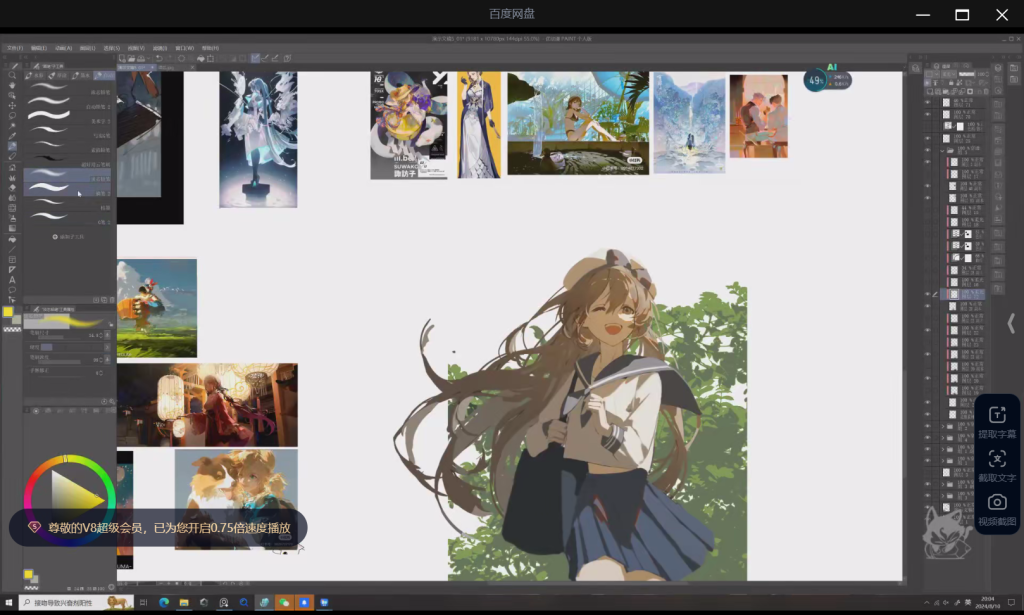Screen dimensions: 1024x615
Task: Toggle the eye visibility of highlighted layer
Action: click(928, 295)
